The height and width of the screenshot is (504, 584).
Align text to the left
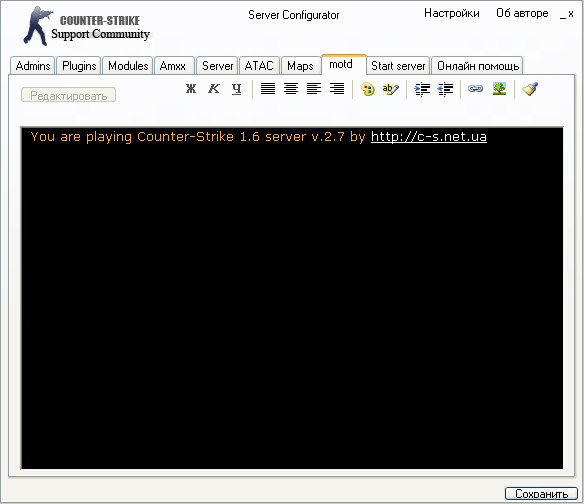tap(314, 89)
